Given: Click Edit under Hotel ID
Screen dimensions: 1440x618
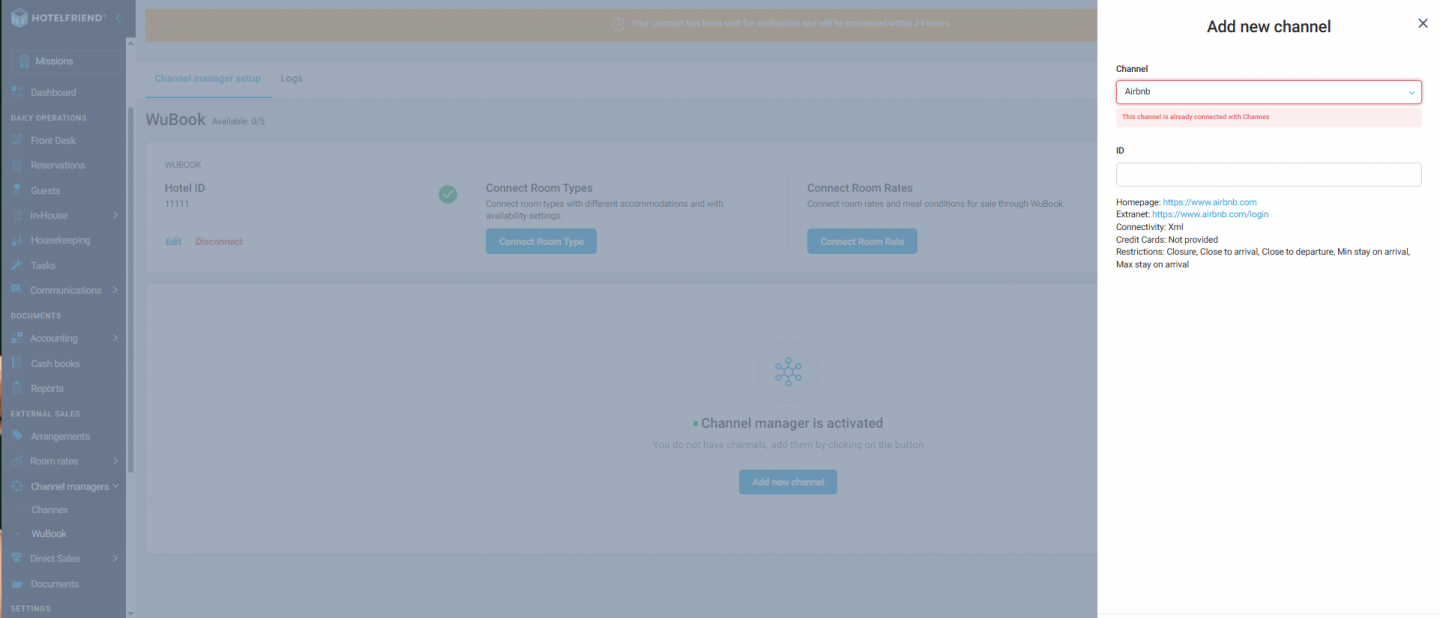Looking at the screenshot, I should coord(174,242).
